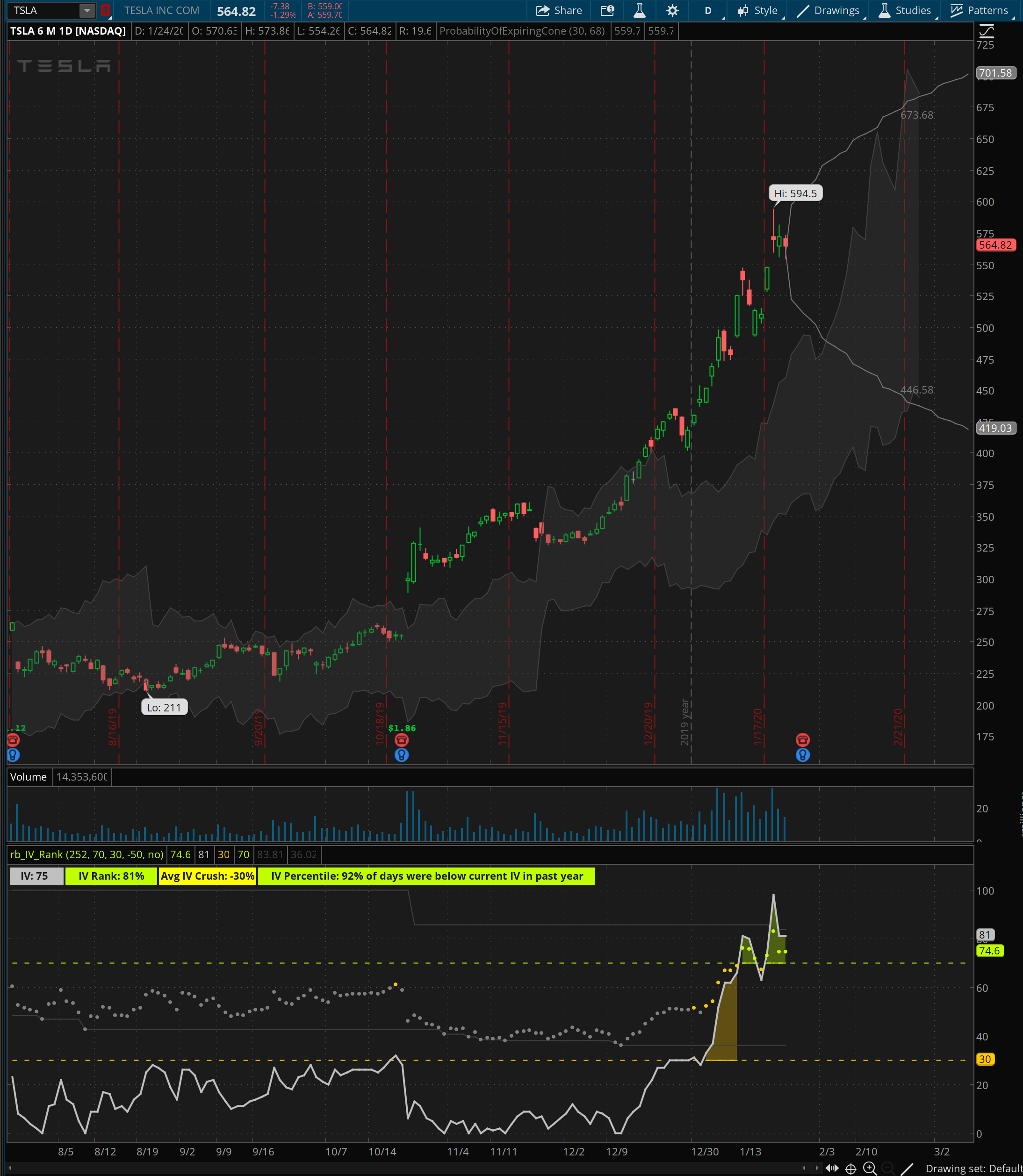
Task: Click the 8/16/19 expiration line marker
Action: (113, 727)
